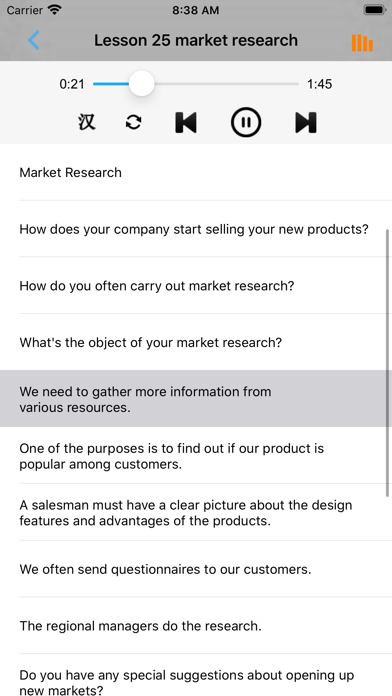Click the battery icon in status bar
Viewport: 392px width, 696px height.
coord(375,10)
